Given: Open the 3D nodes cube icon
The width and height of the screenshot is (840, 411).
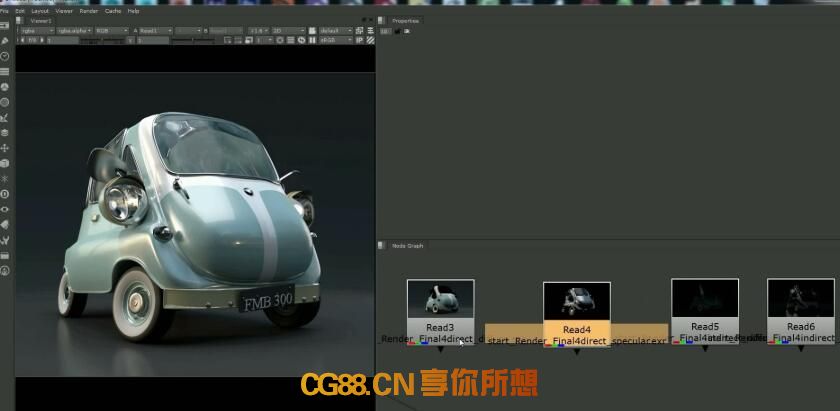Looking at the screenshot, I should point(5,163).
